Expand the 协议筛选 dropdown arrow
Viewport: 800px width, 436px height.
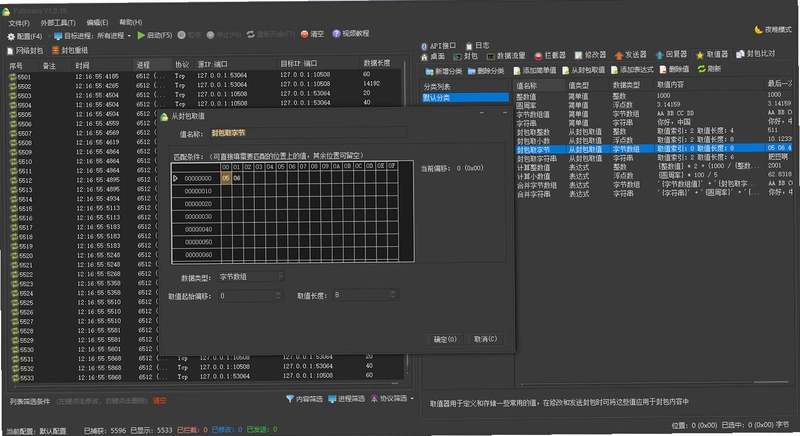point(412,398)
